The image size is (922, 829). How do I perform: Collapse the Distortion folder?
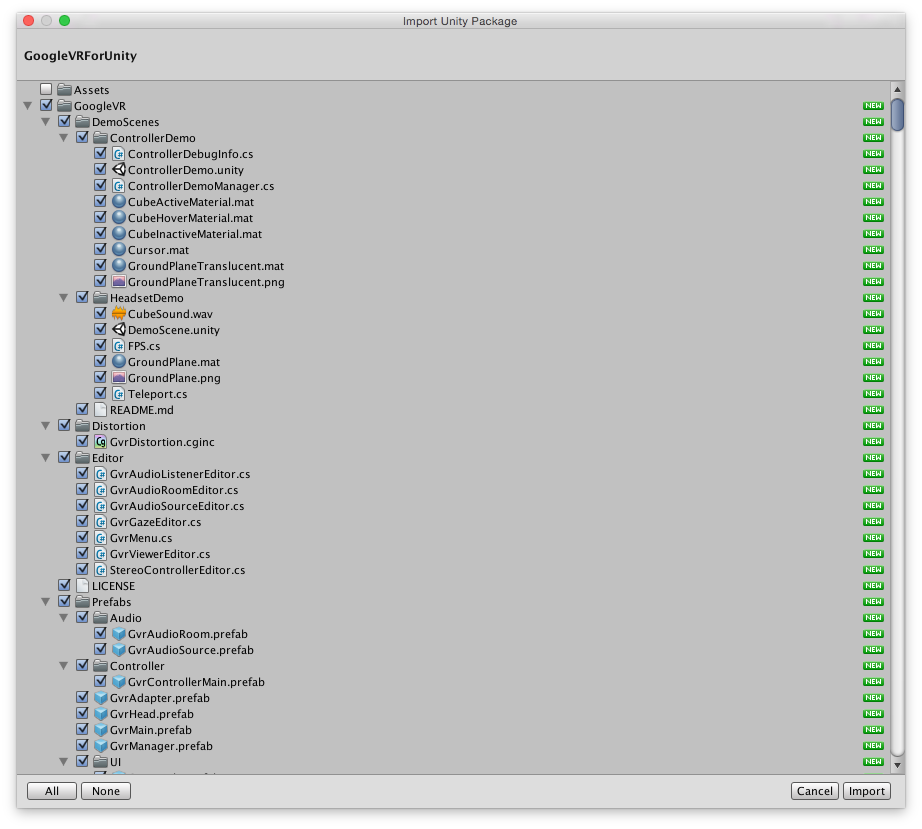[x=46, y=426]
